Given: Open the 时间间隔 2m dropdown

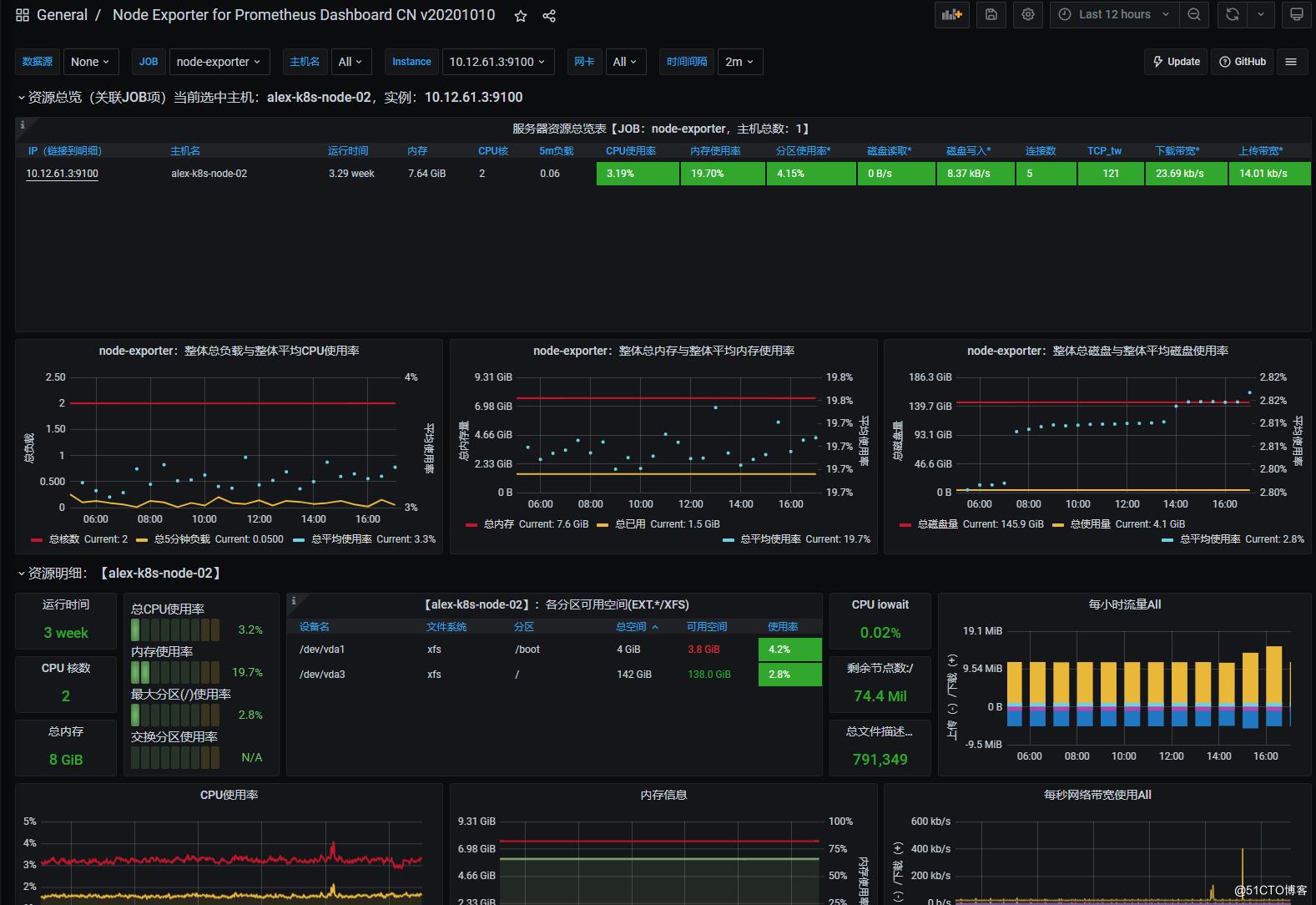Looking at the screenshot, I should pyautogui.click(x=740, y=62).
